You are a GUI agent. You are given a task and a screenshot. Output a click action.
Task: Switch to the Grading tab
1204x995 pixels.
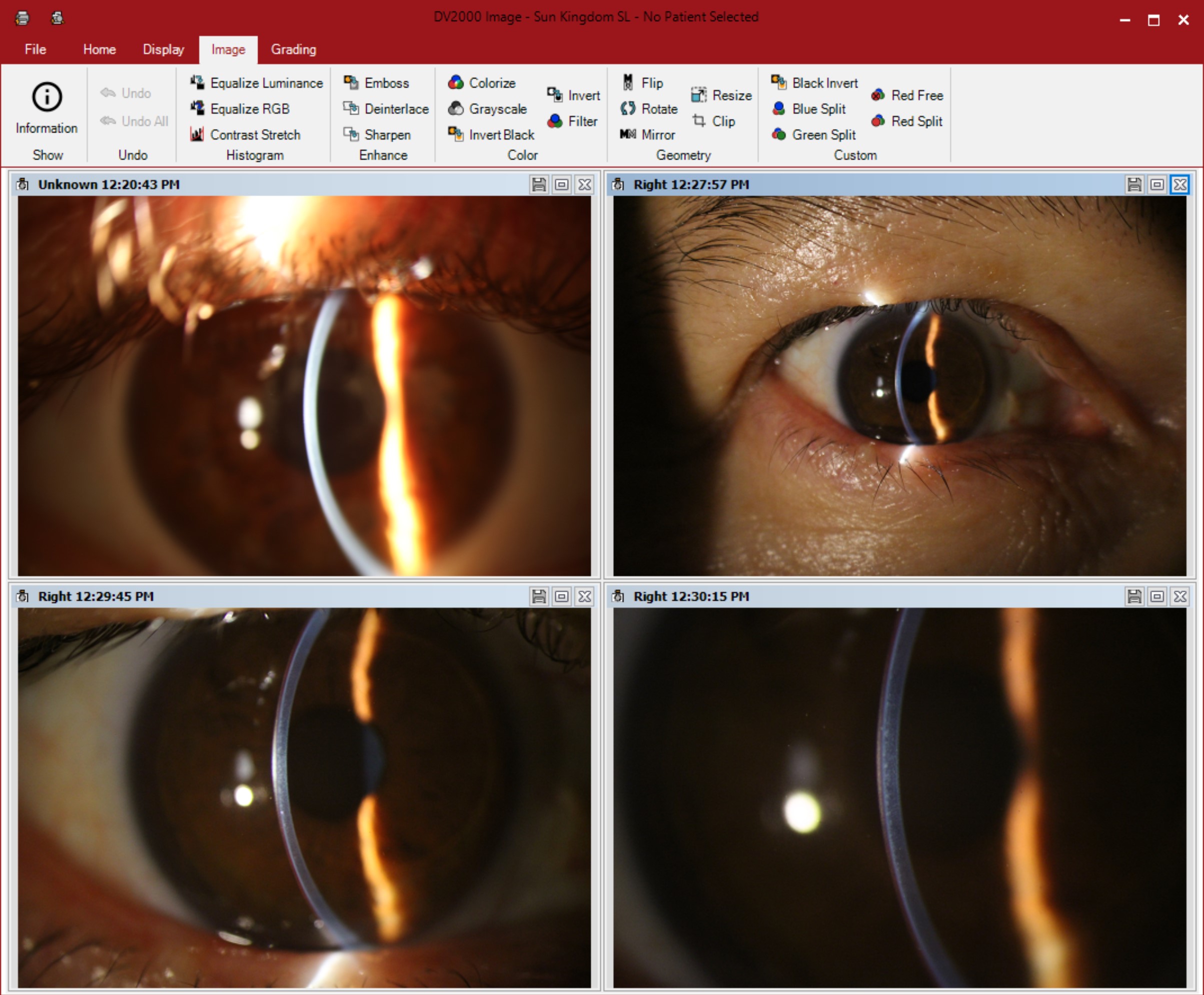pyautogui.click(x=294, y=50)
